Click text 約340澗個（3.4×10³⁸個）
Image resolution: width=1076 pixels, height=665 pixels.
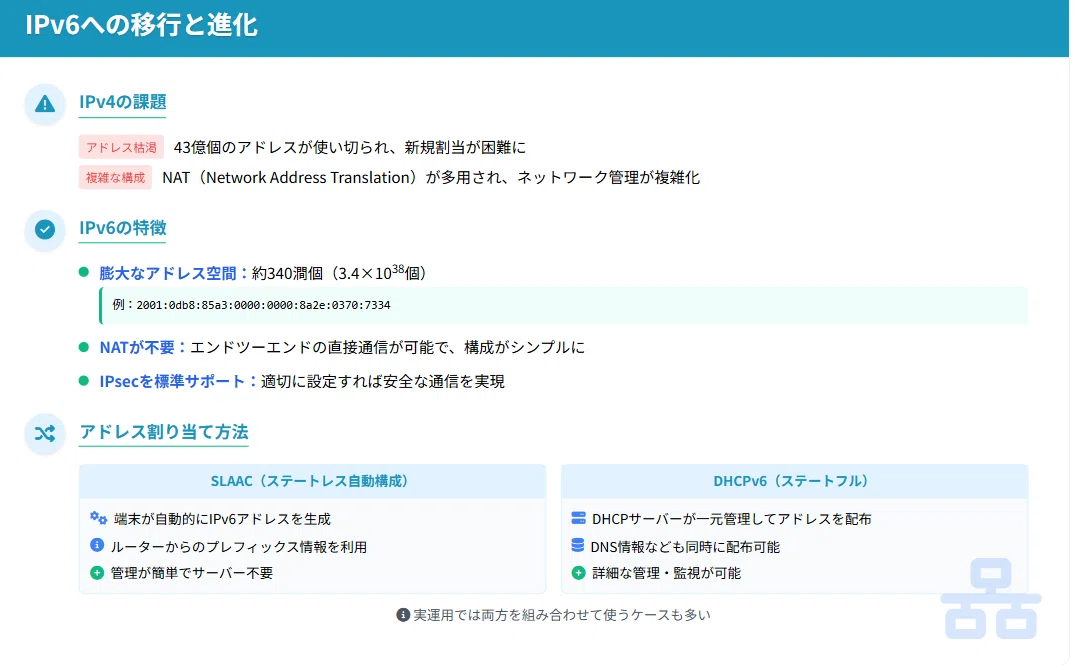pyautogui.click(x=339, y=272)
